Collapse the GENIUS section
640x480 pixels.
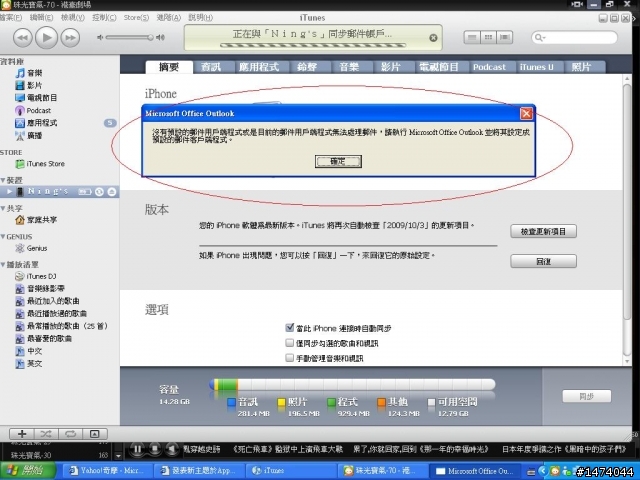(3, 237)
